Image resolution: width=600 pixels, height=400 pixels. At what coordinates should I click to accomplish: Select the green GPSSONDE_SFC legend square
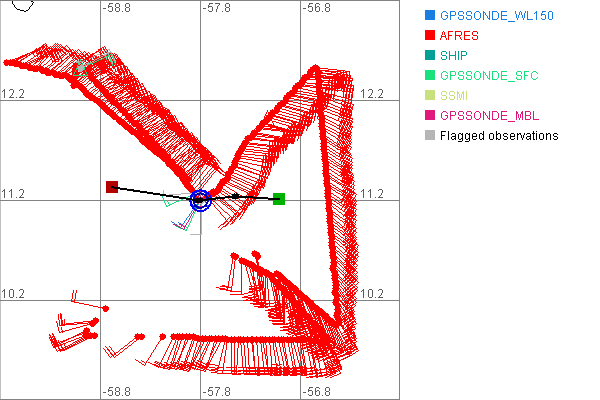[x=430, y=76]
